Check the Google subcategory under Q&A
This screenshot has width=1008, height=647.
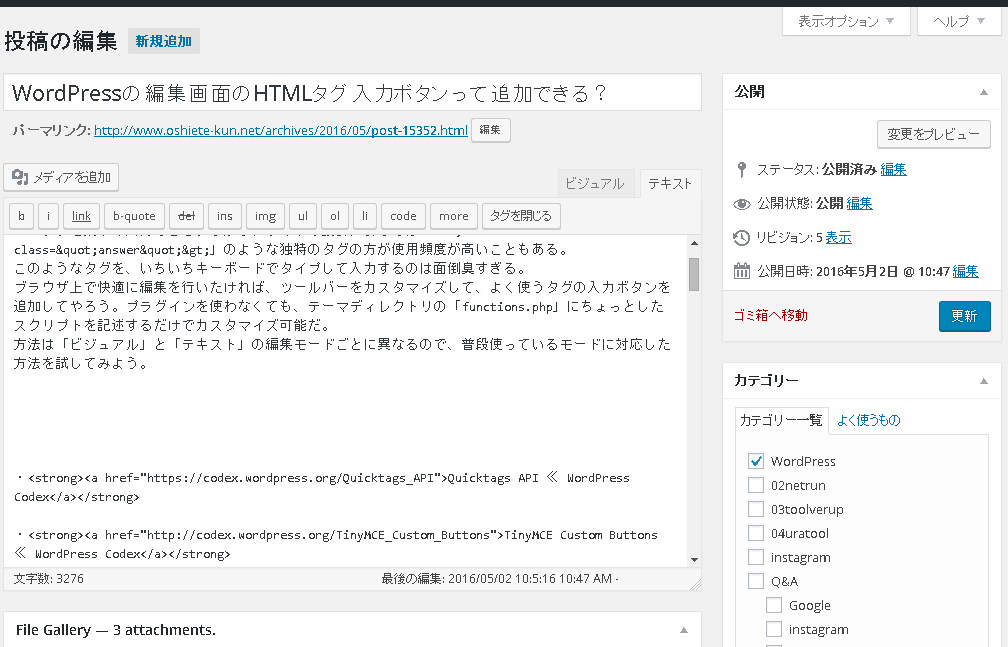(x=774, y=605)
